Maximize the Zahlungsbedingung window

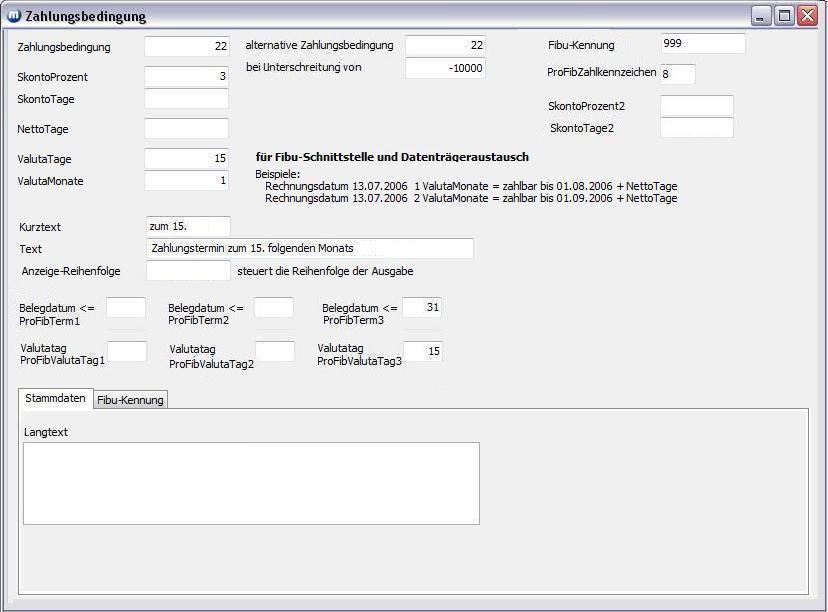coord(785,16)
